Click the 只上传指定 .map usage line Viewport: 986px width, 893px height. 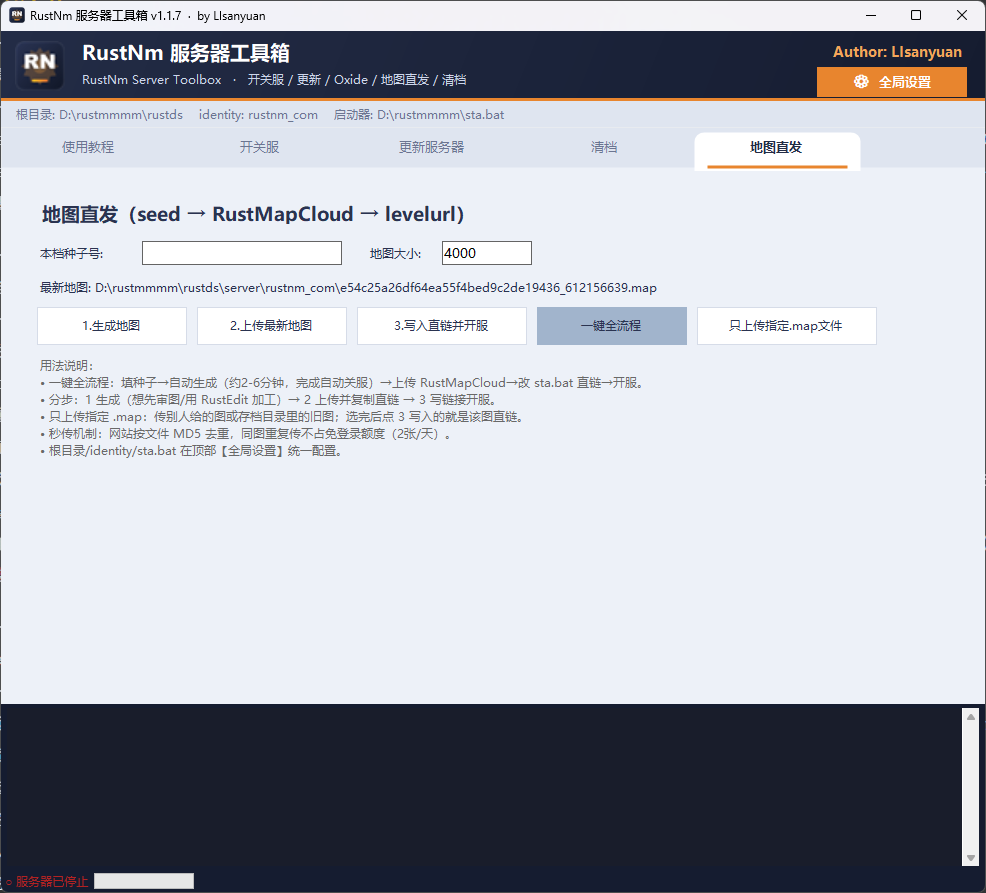[282, 416]
